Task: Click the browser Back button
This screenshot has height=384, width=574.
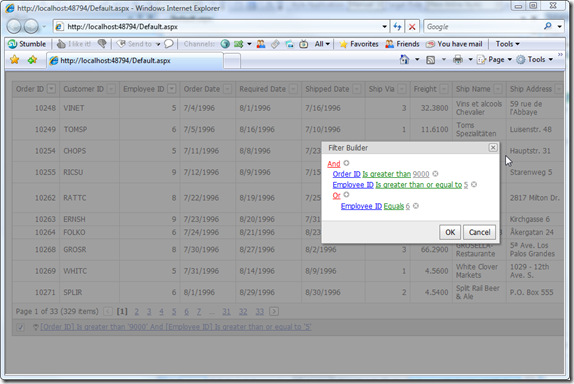Action: (14, 26)
